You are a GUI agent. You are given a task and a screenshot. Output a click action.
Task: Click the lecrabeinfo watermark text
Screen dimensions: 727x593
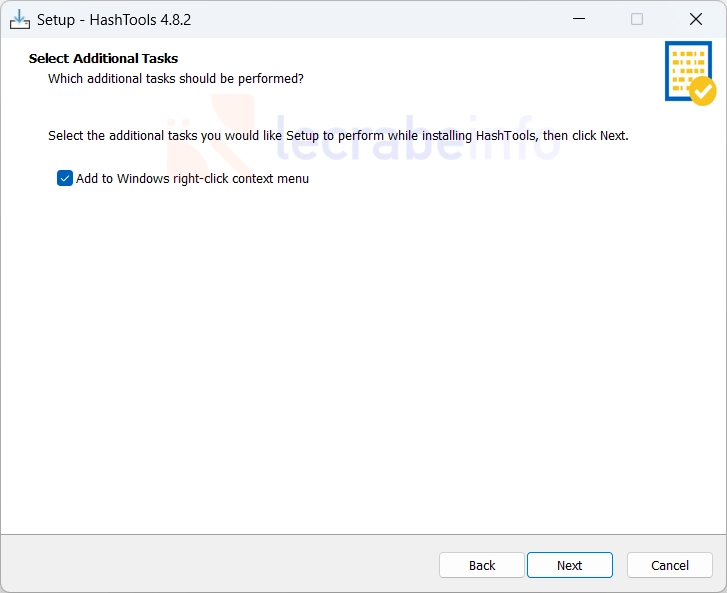(x=417, y=138)
